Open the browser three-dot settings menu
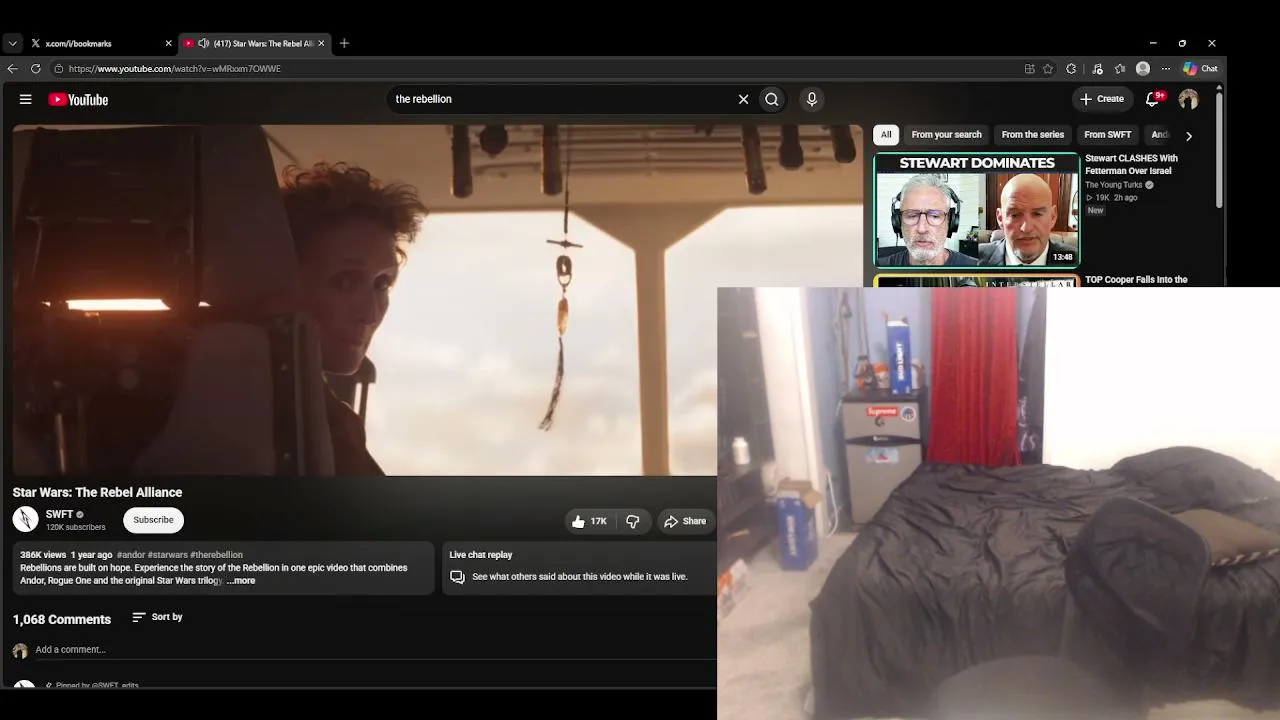This screenshot has width=1280, height=720. [1166, 69]
